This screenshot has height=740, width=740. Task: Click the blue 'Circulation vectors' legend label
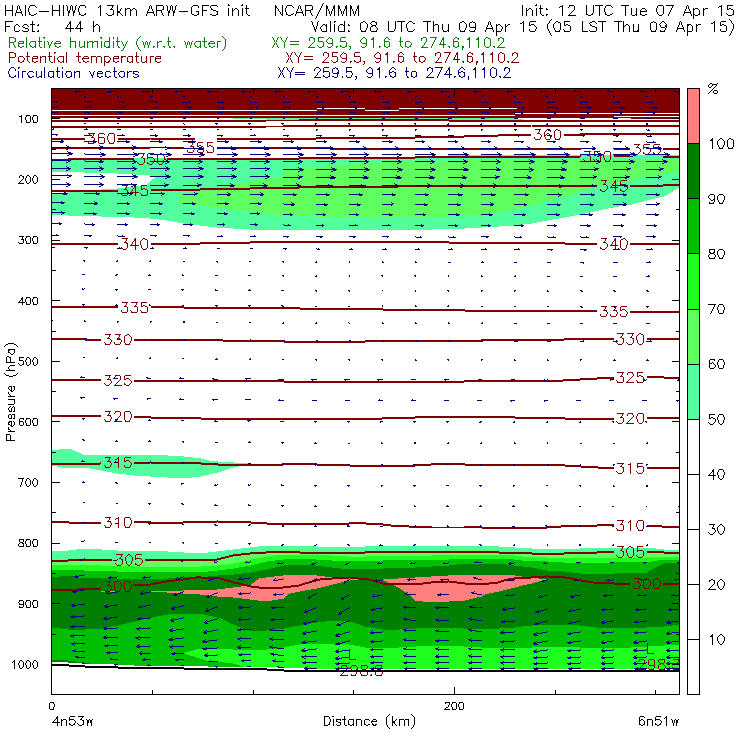[74, 73]
